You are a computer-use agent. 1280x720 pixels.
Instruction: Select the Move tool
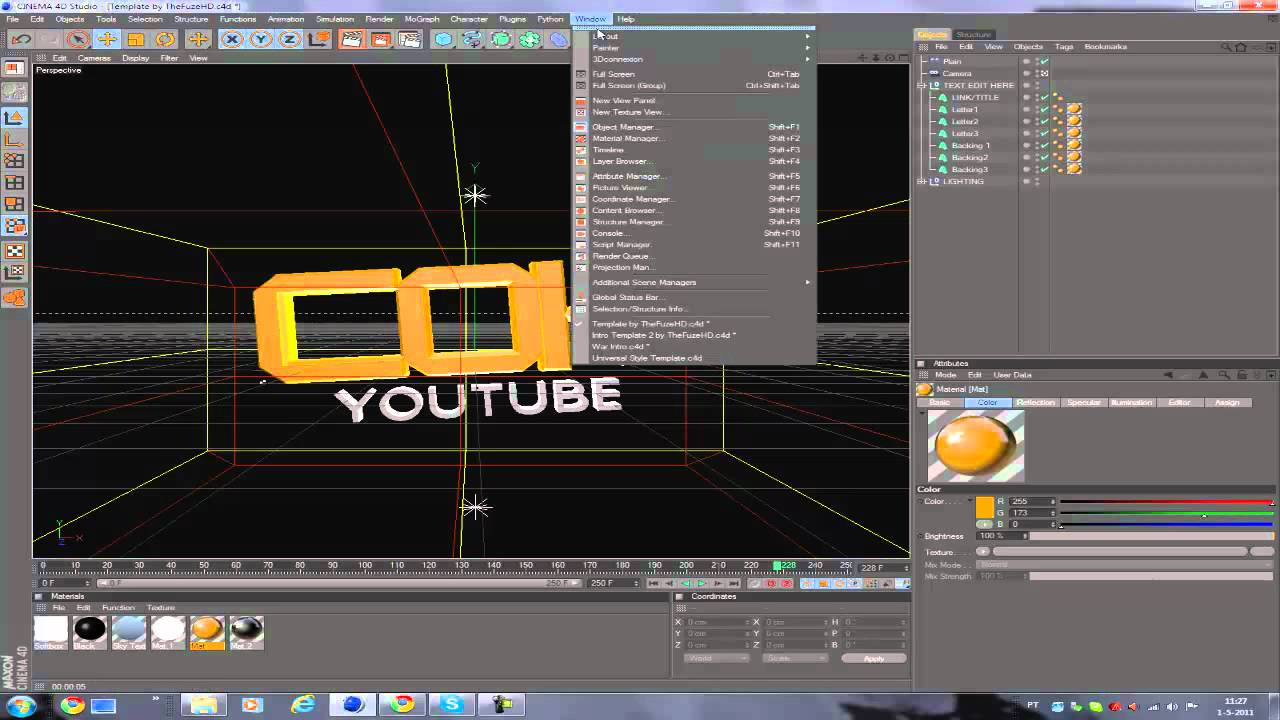pyautogui.click(x=106, y=40)
